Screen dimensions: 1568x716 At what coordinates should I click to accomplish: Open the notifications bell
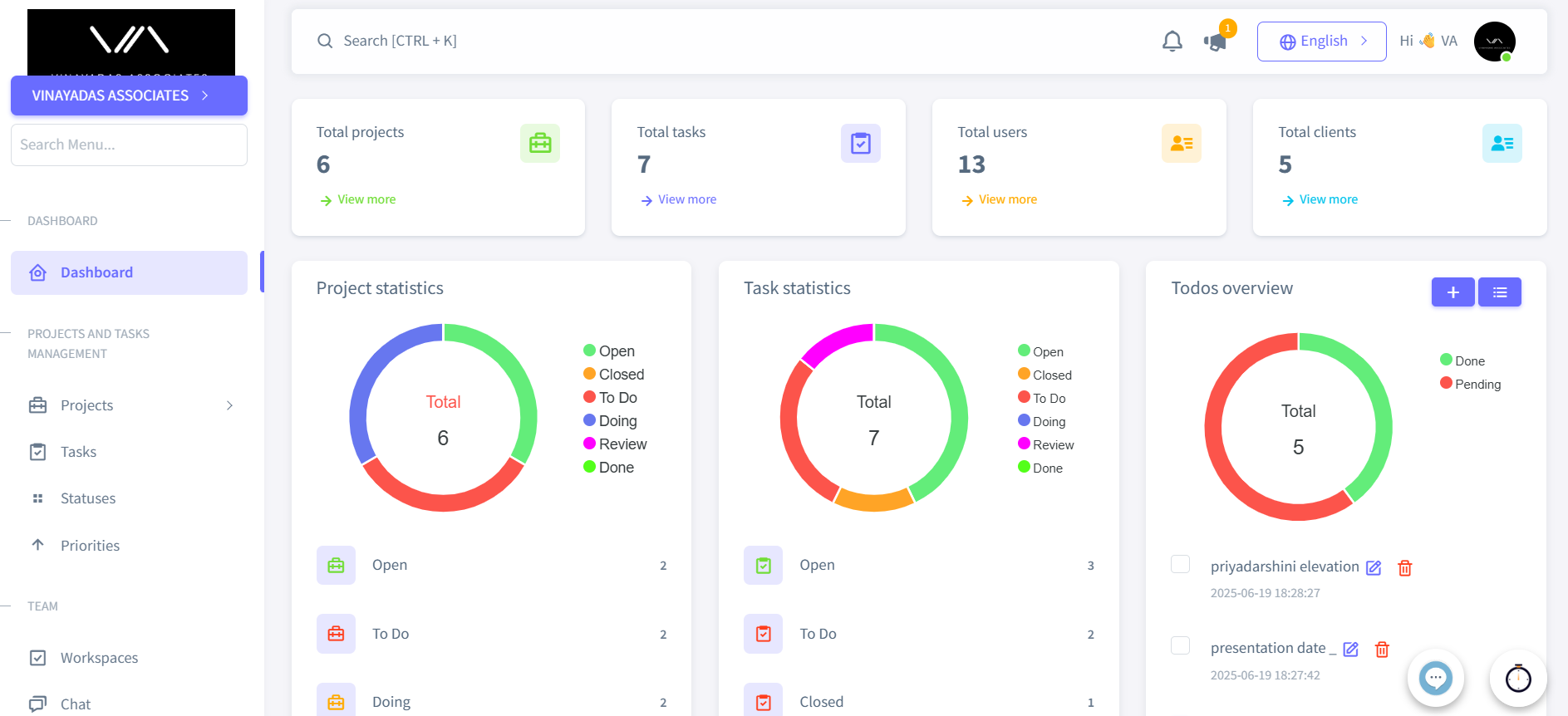coord(1172,42)
